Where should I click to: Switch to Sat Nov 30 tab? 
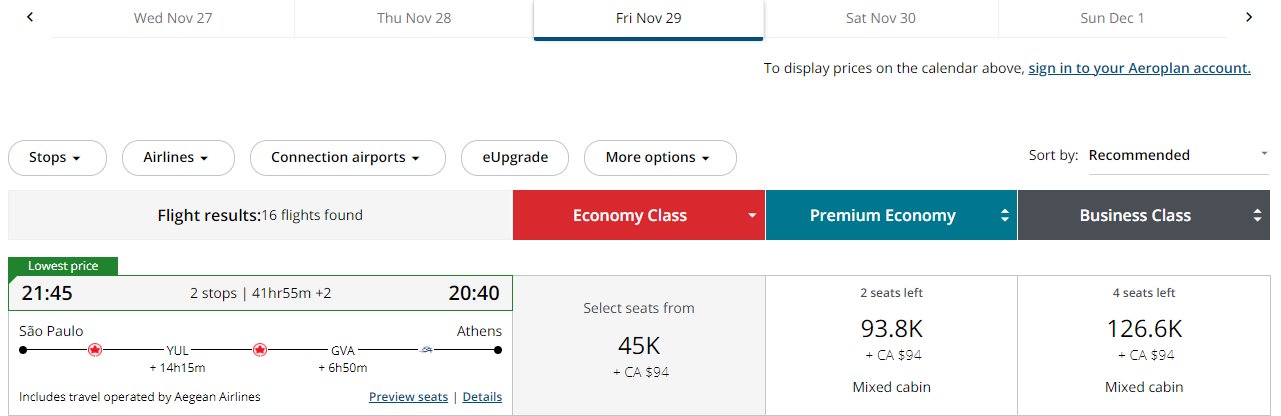click(x=881, y=18)
